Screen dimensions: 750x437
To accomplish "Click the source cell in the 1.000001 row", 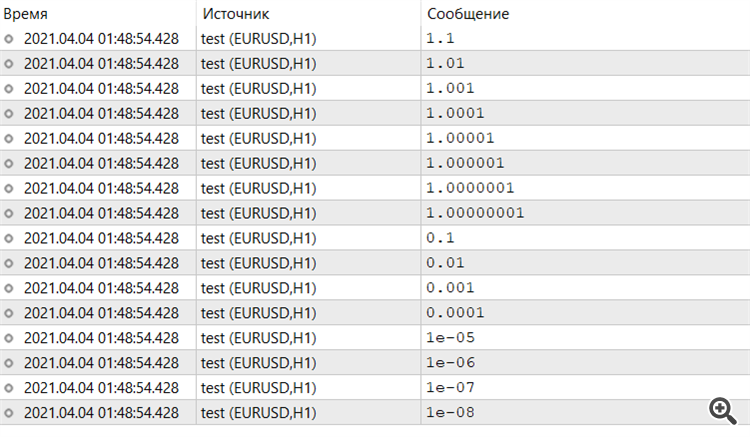I will pyautogui.click(x=258, y=163).
